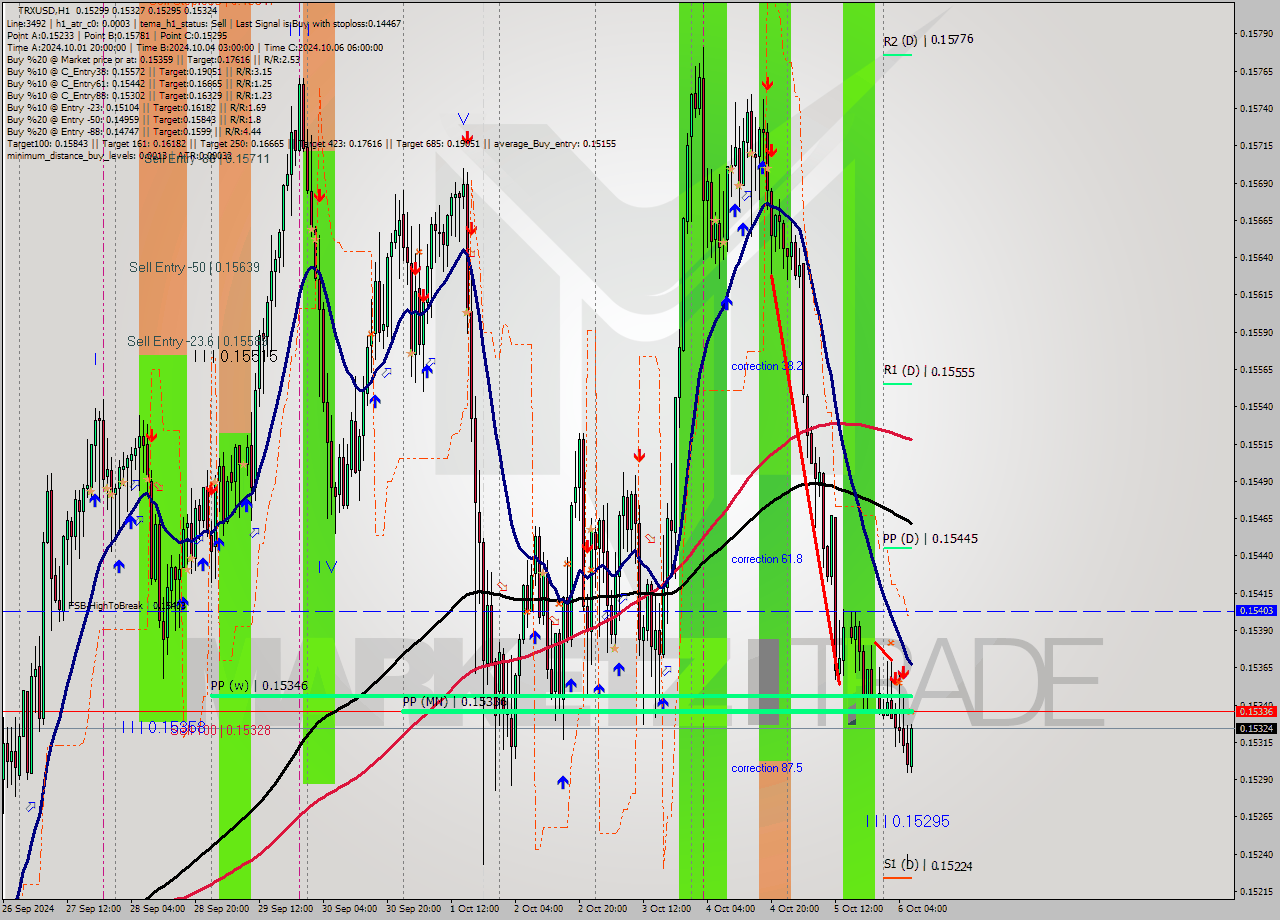Viewport: 1280px width, 920px height.
Task: Click the 'PP (w) | 0.15346' weekly pivot label
Action: coord(257,686)
